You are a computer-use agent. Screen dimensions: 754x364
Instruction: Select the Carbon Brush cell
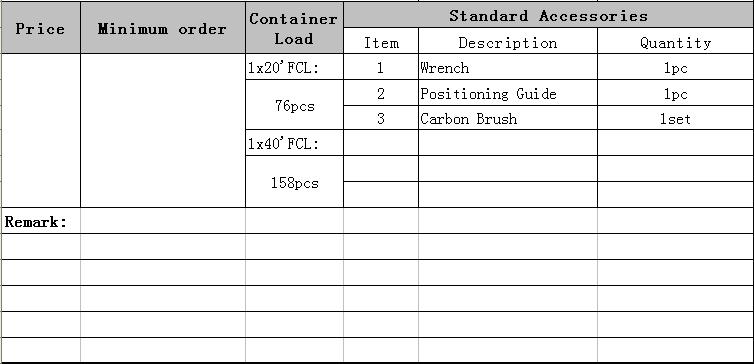[x=508, y=117]
